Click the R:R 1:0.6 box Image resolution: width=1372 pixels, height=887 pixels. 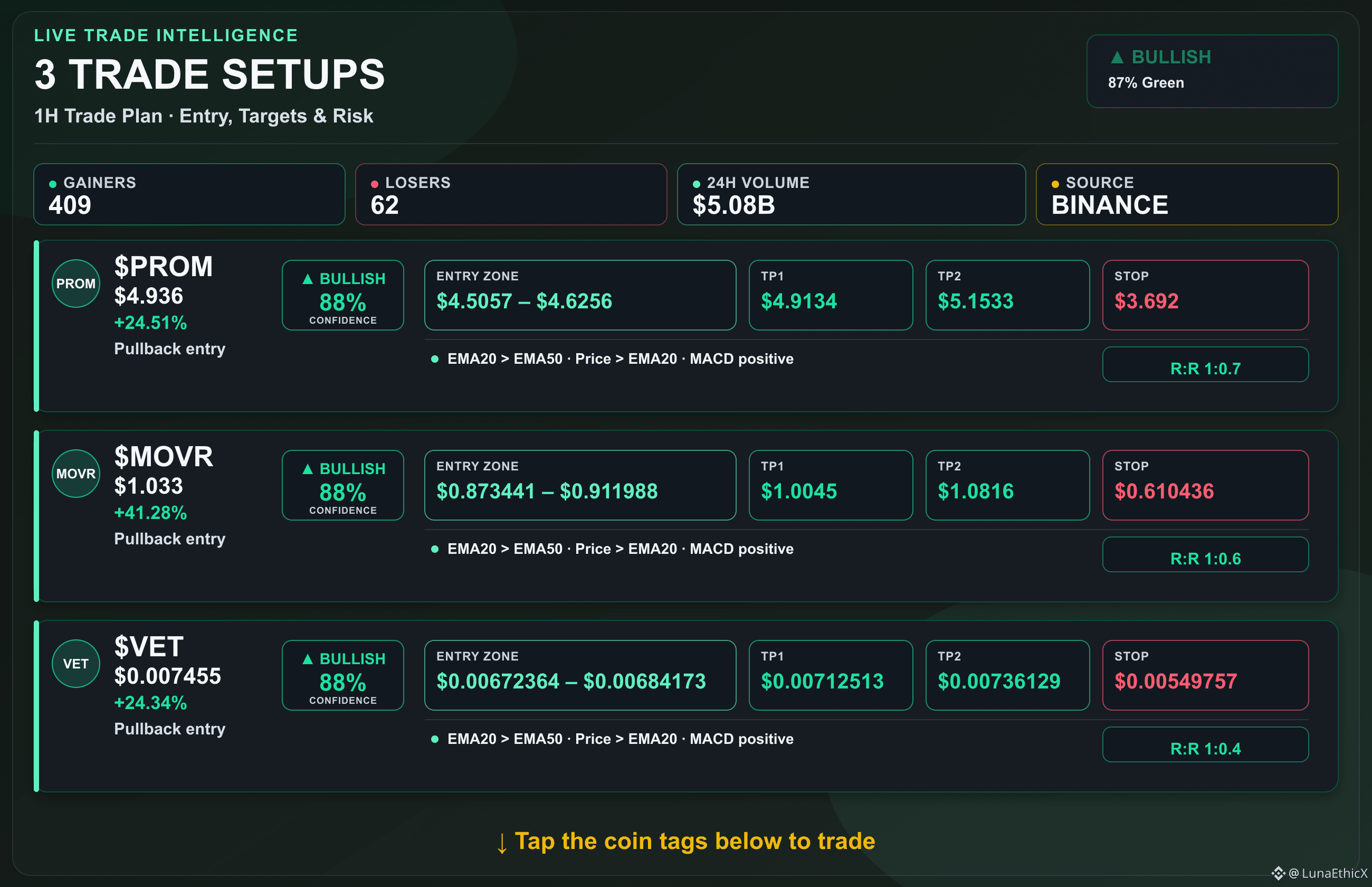point(1206,555)
